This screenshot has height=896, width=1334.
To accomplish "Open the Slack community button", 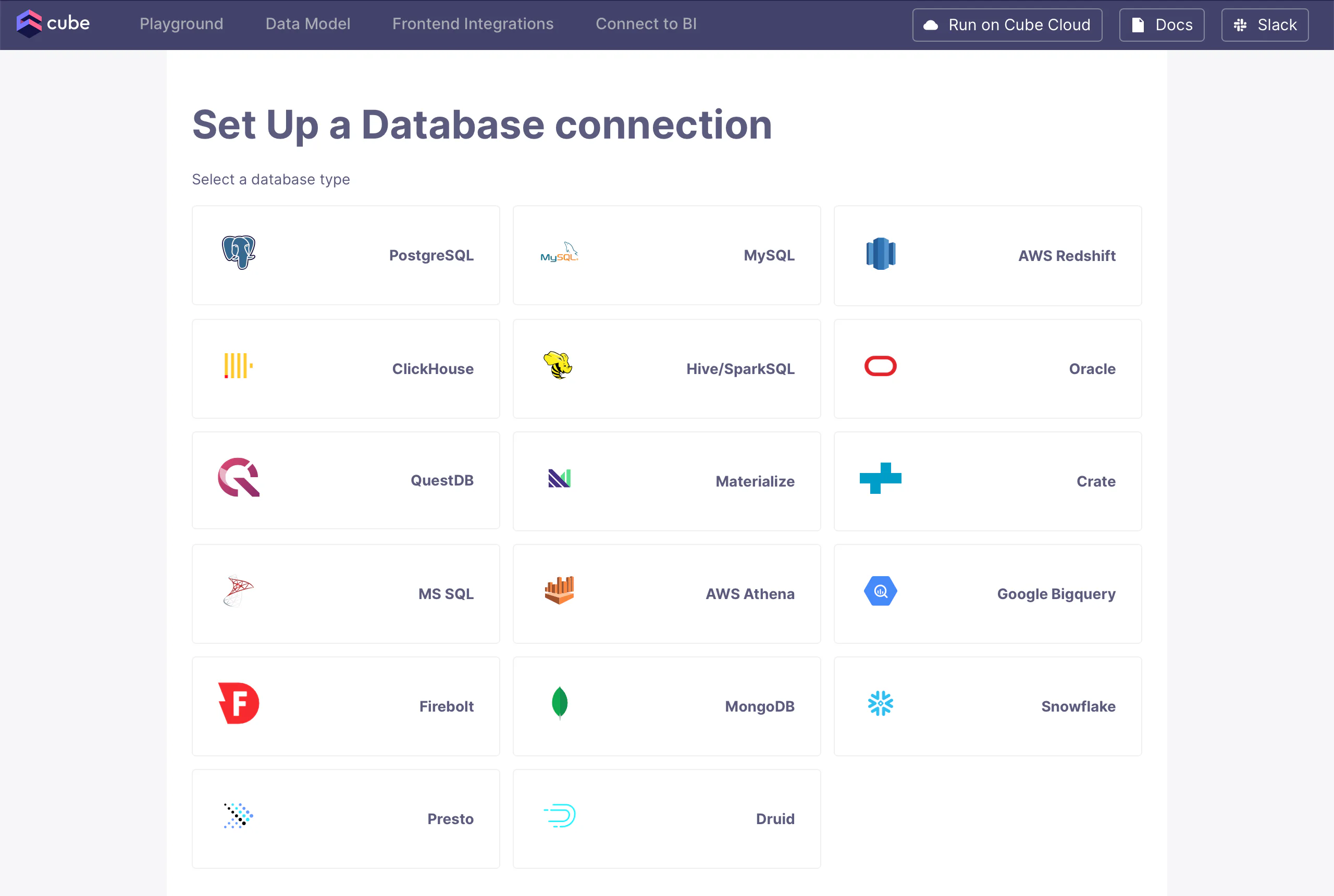I will [x=1264, y=25].
